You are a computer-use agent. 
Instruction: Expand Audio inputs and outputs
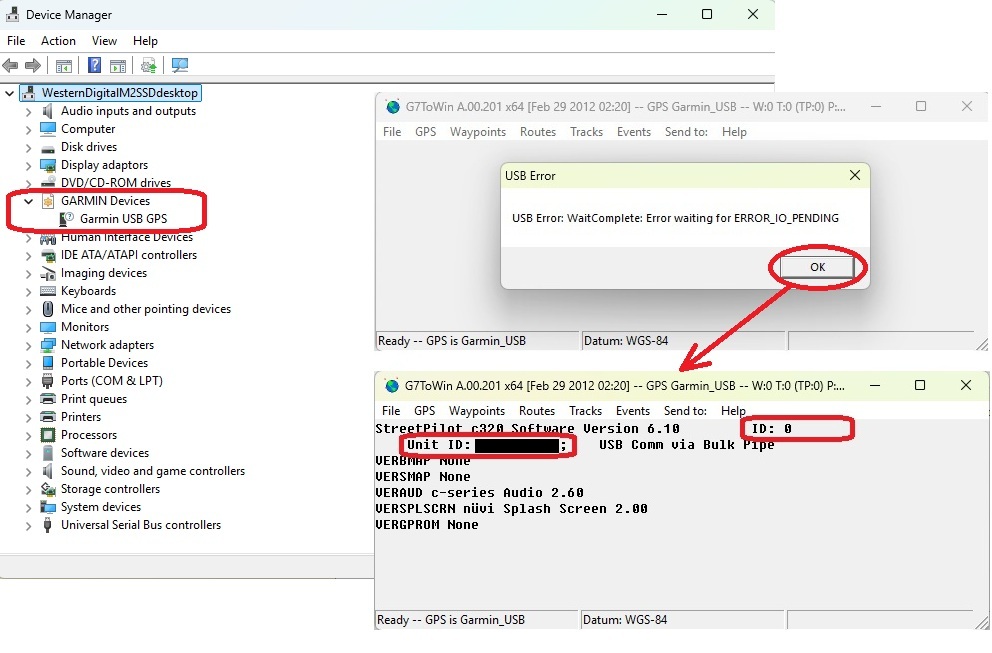click(28, 111)
